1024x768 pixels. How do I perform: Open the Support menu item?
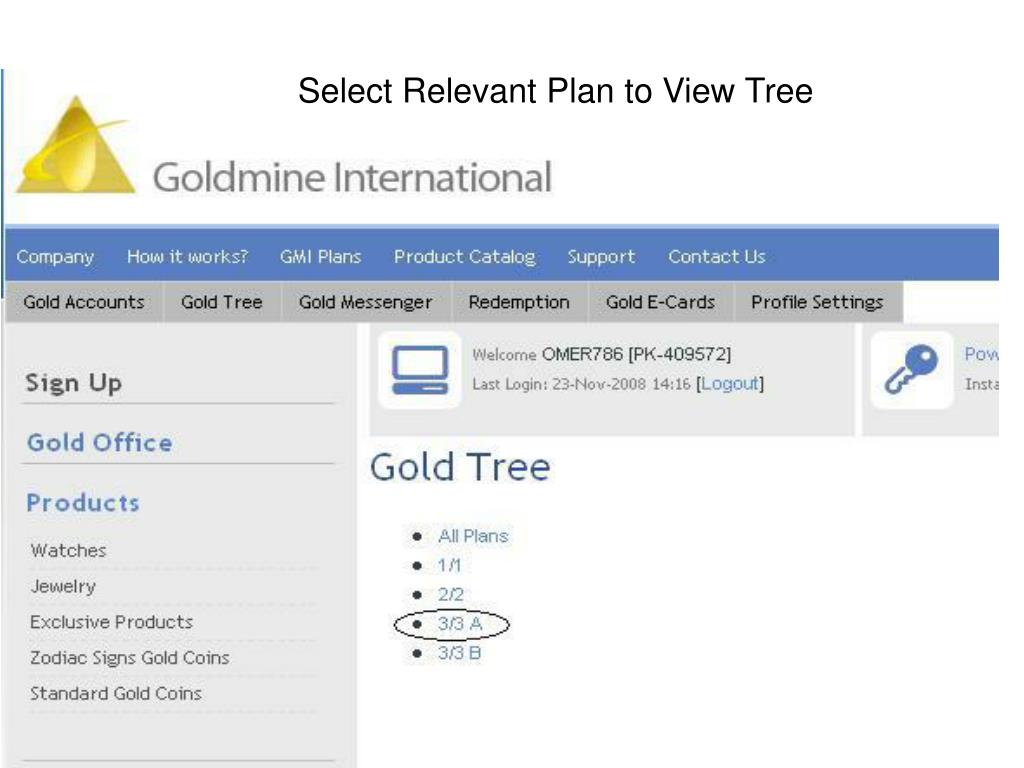click(601, 257)
